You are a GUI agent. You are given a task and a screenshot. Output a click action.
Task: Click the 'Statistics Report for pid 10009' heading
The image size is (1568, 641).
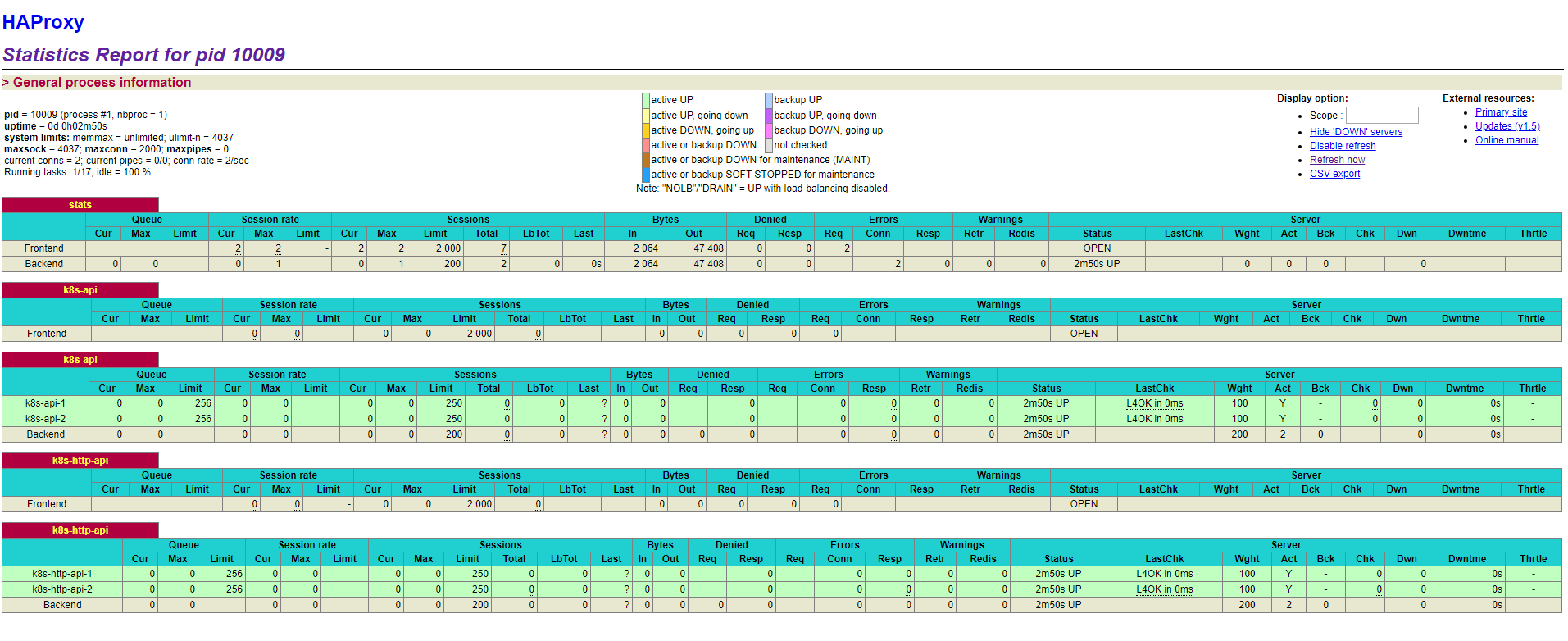click(143, 55)
